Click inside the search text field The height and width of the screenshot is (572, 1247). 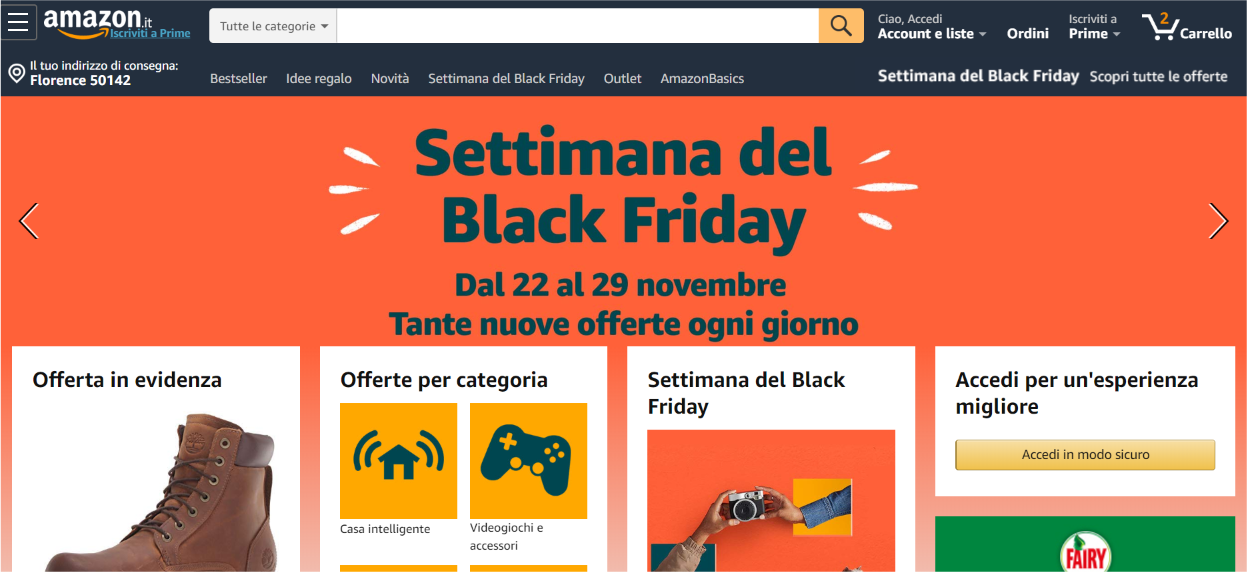click(578, 26)
